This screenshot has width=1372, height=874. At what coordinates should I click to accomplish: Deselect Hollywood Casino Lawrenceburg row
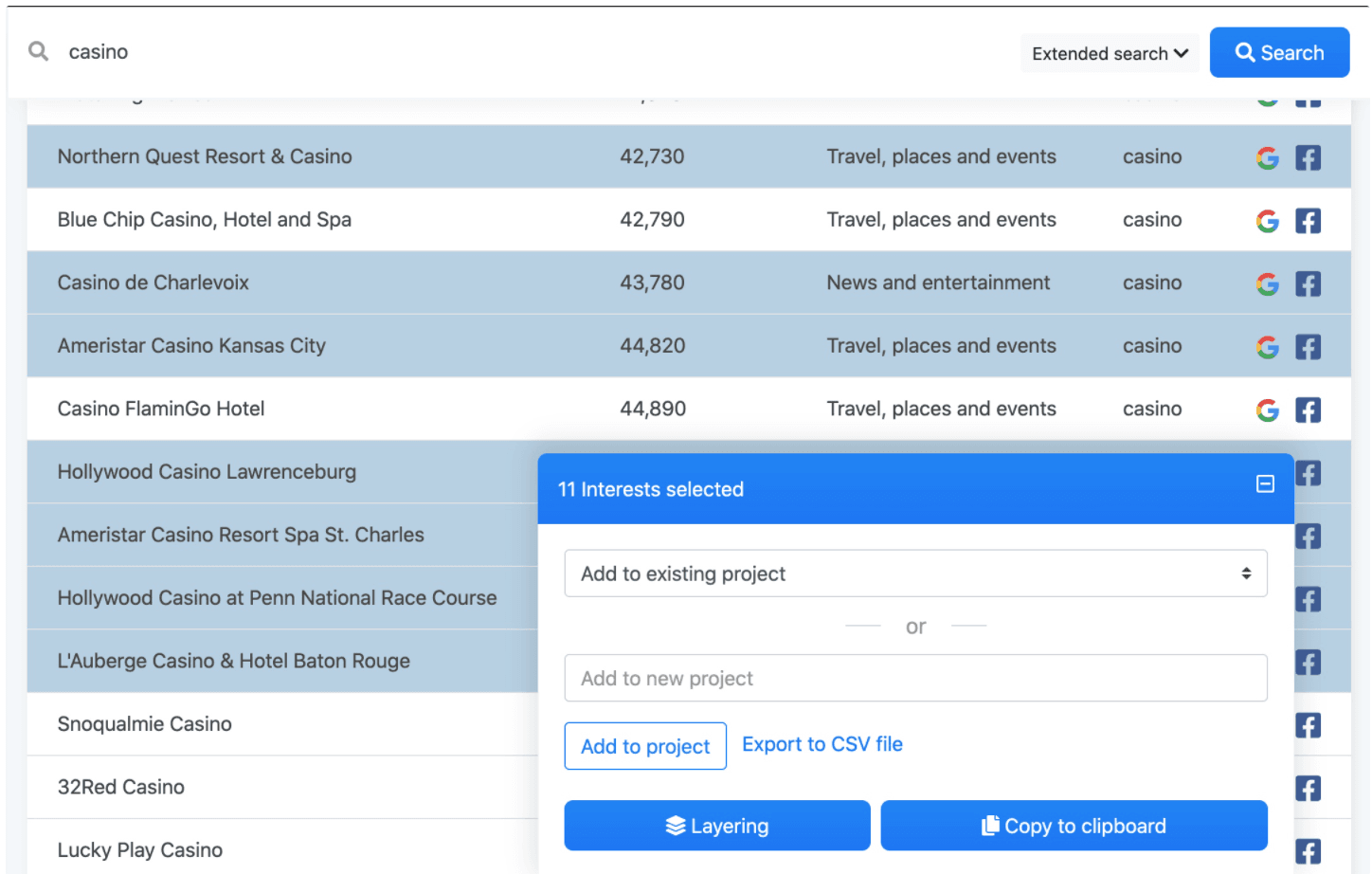point(282,471)
